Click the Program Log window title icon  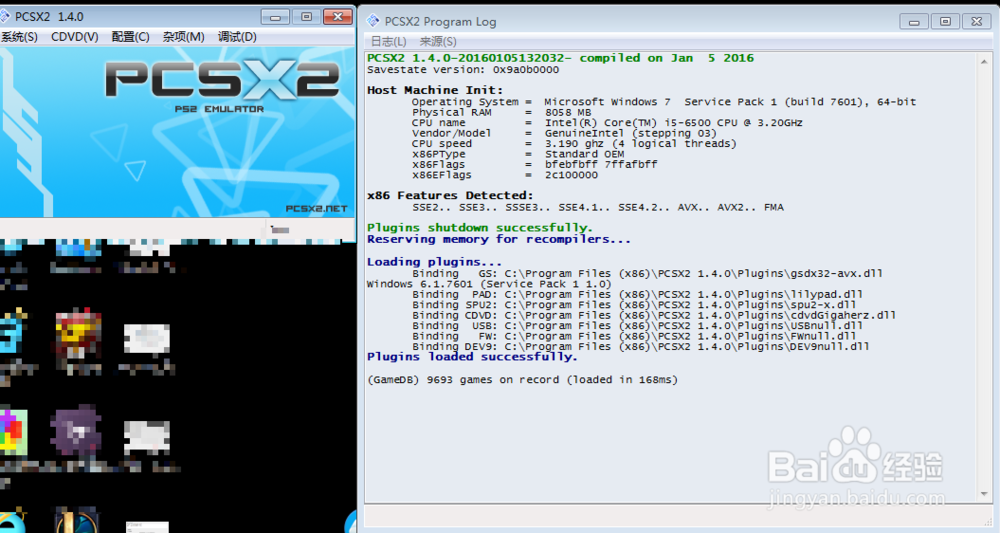coord(373,21)
